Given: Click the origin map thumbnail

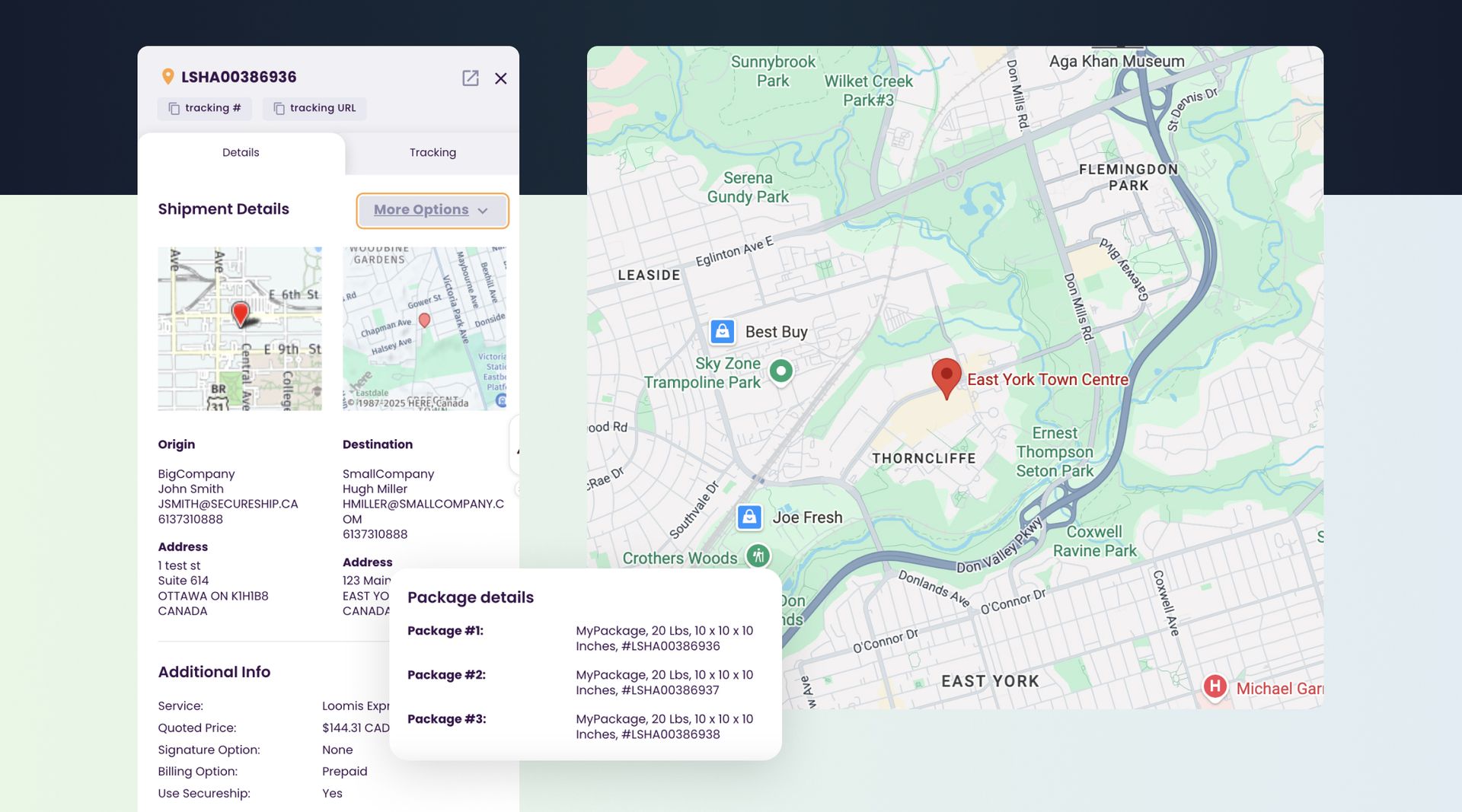Looking at the screenshot, I should 239,328.
